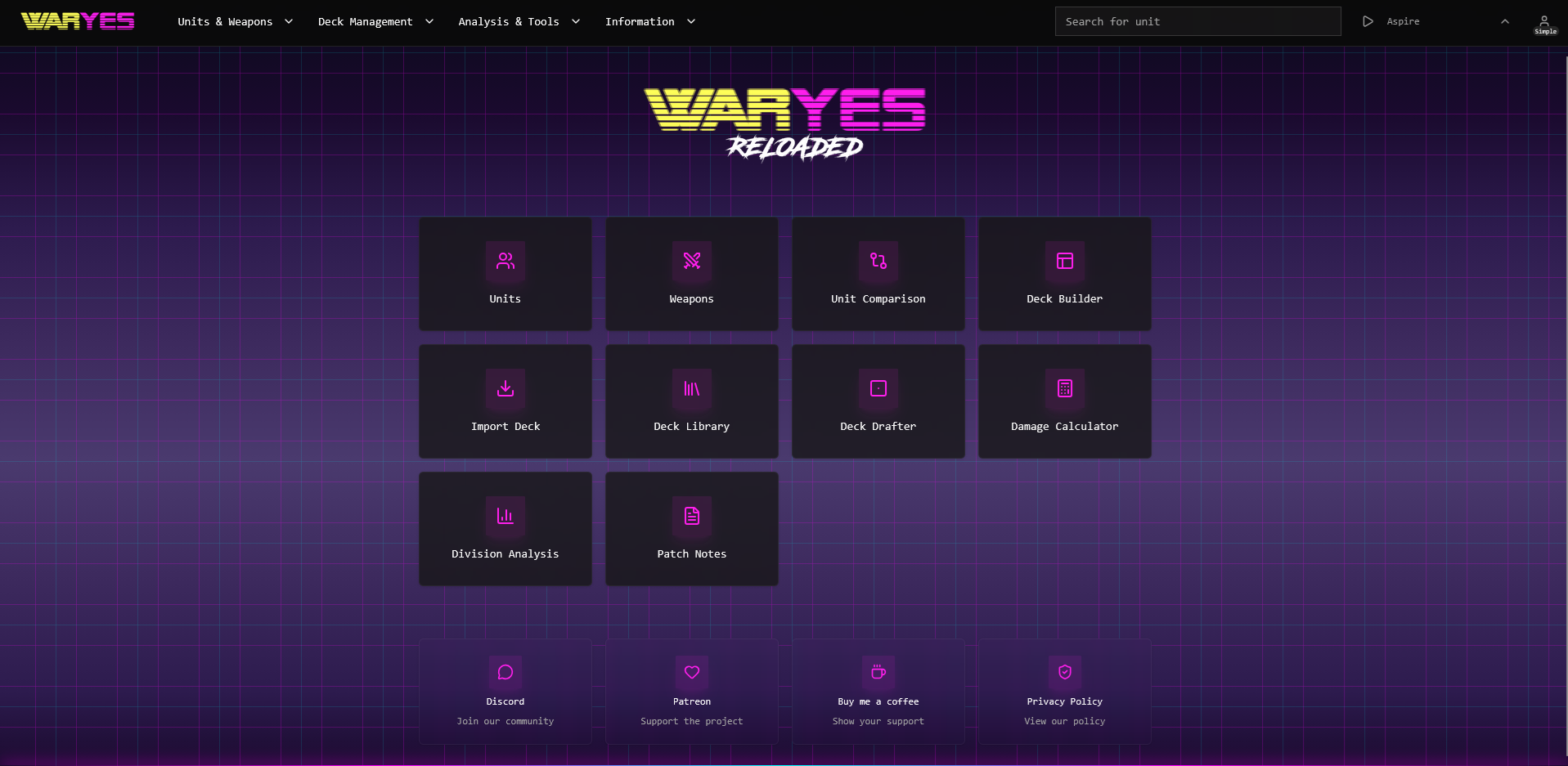Click the Import Deck download icon
This screenshot has width=1568, height=766.
[505, 388]
